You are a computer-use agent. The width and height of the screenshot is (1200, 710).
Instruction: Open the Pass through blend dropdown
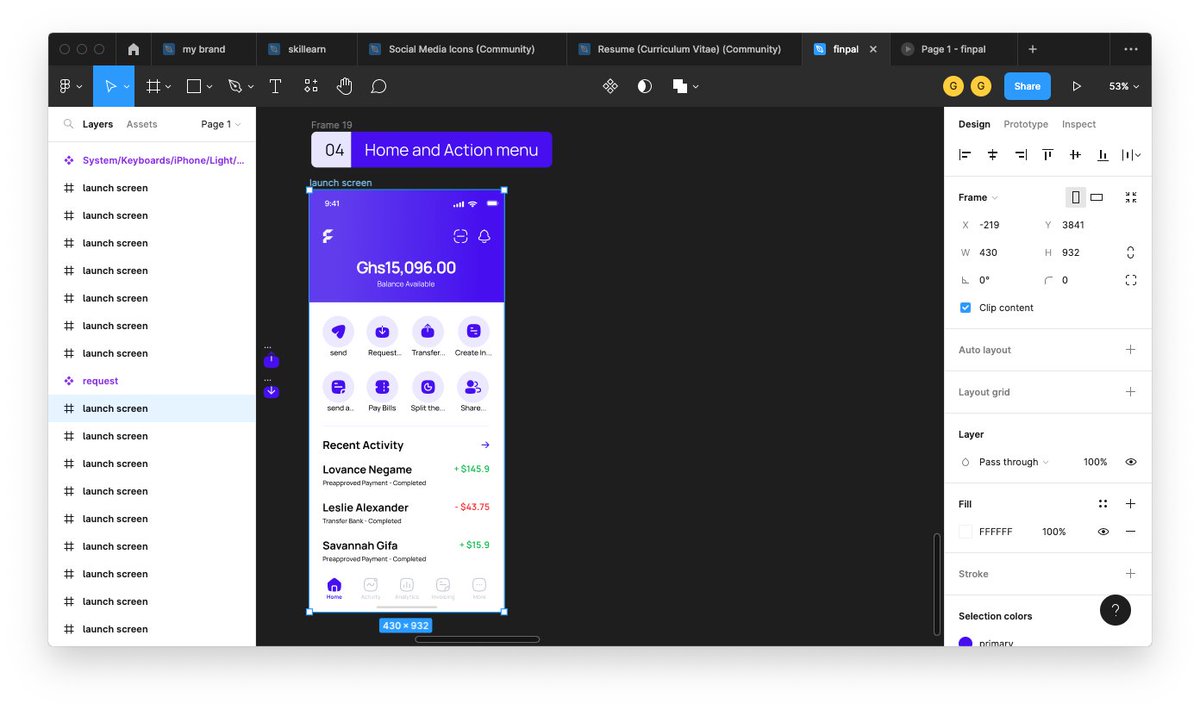1013,462
